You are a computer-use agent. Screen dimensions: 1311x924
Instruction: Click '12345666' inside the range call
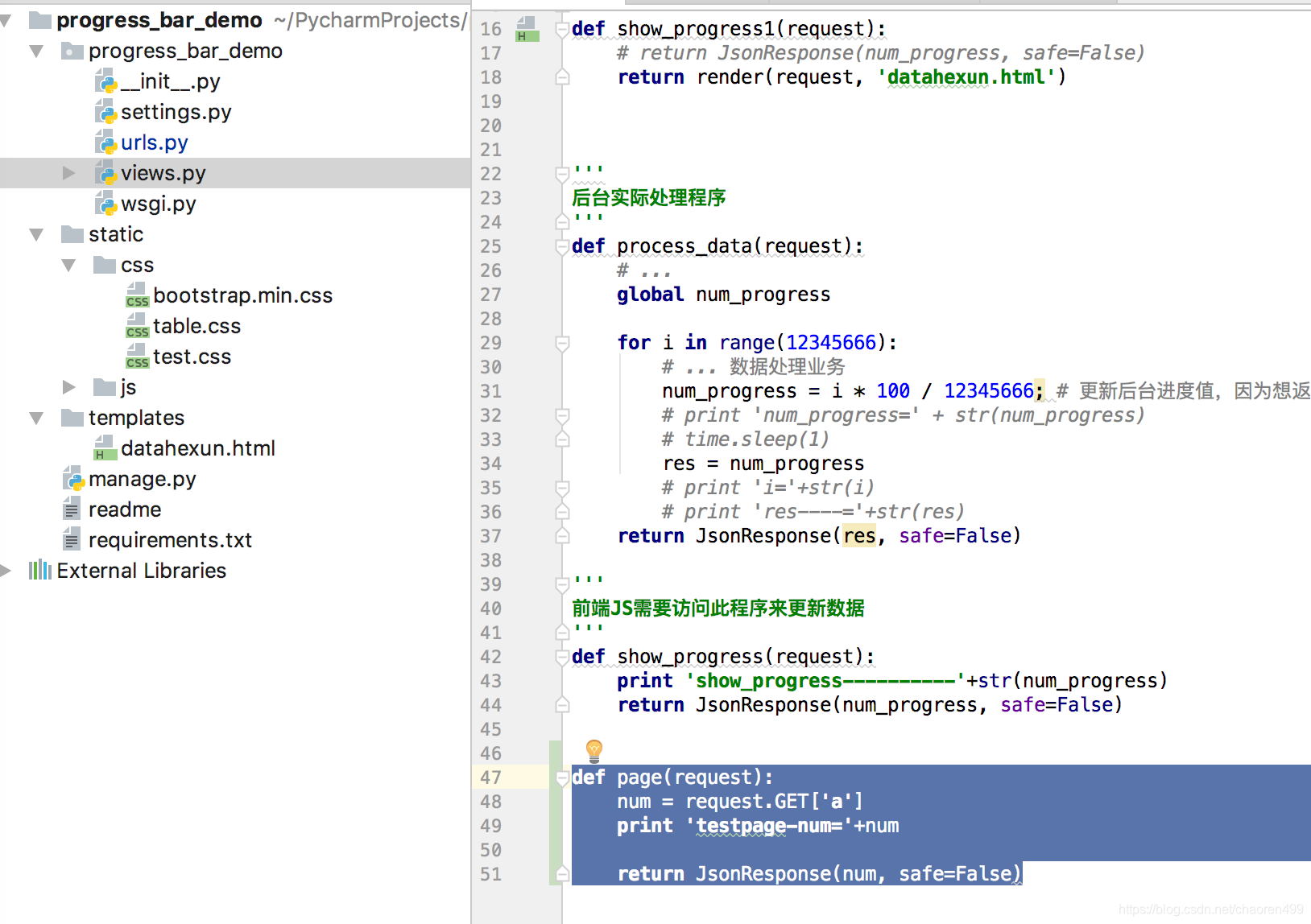click(x=831, y=343)
